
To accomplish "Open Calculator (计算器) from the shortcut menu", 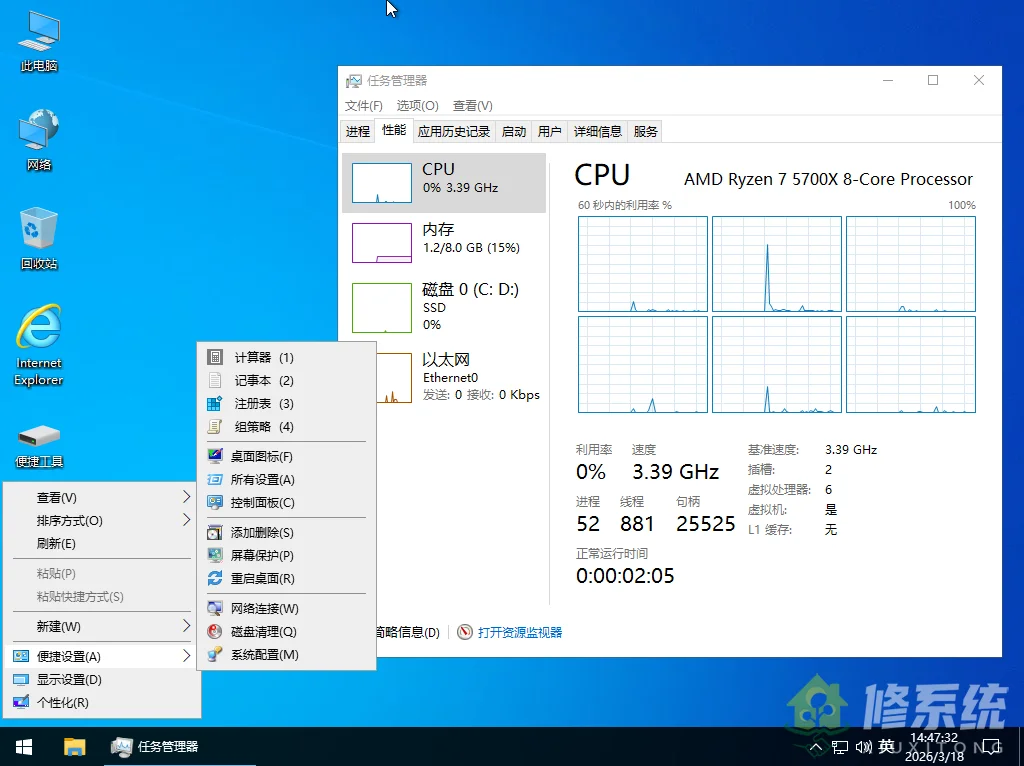I will point(252,357).
